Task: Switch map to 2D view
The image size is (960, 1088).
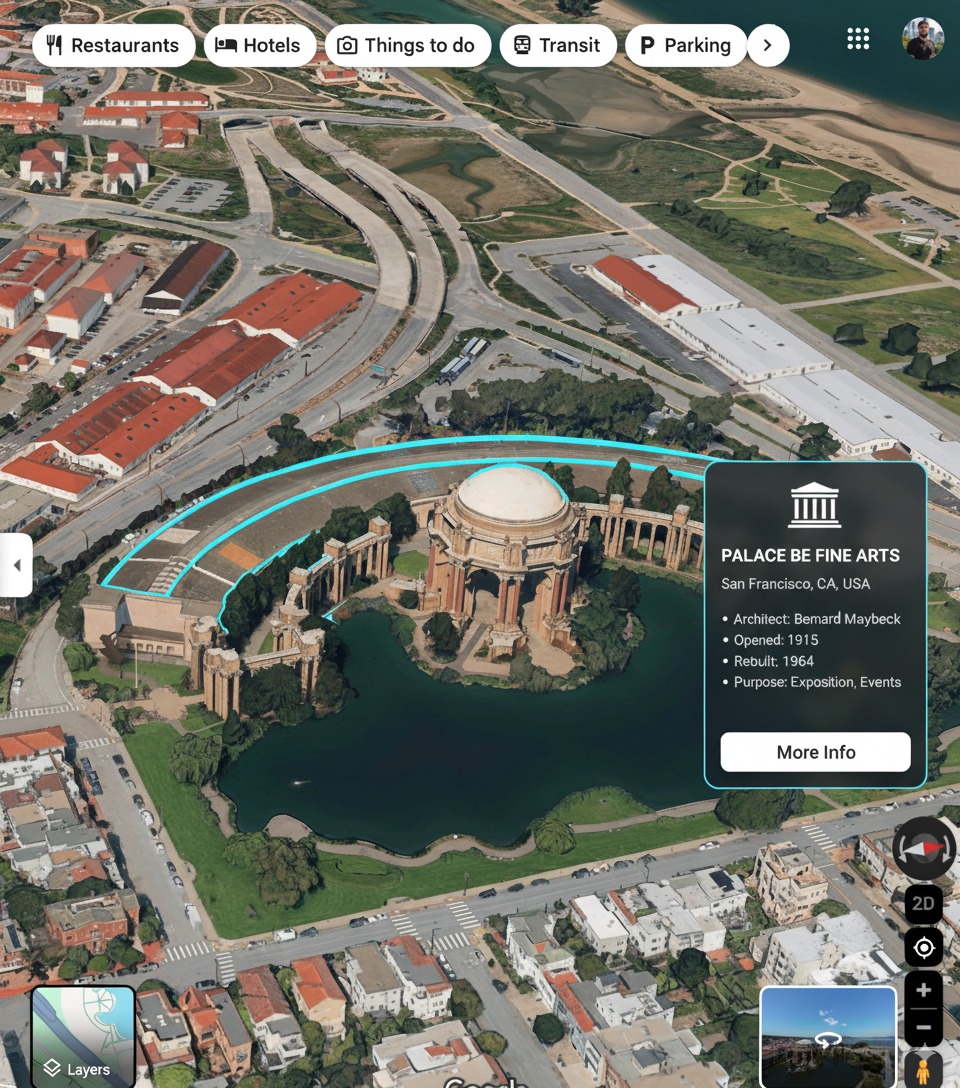Action: pyautogui.click(x=924, y=904)
